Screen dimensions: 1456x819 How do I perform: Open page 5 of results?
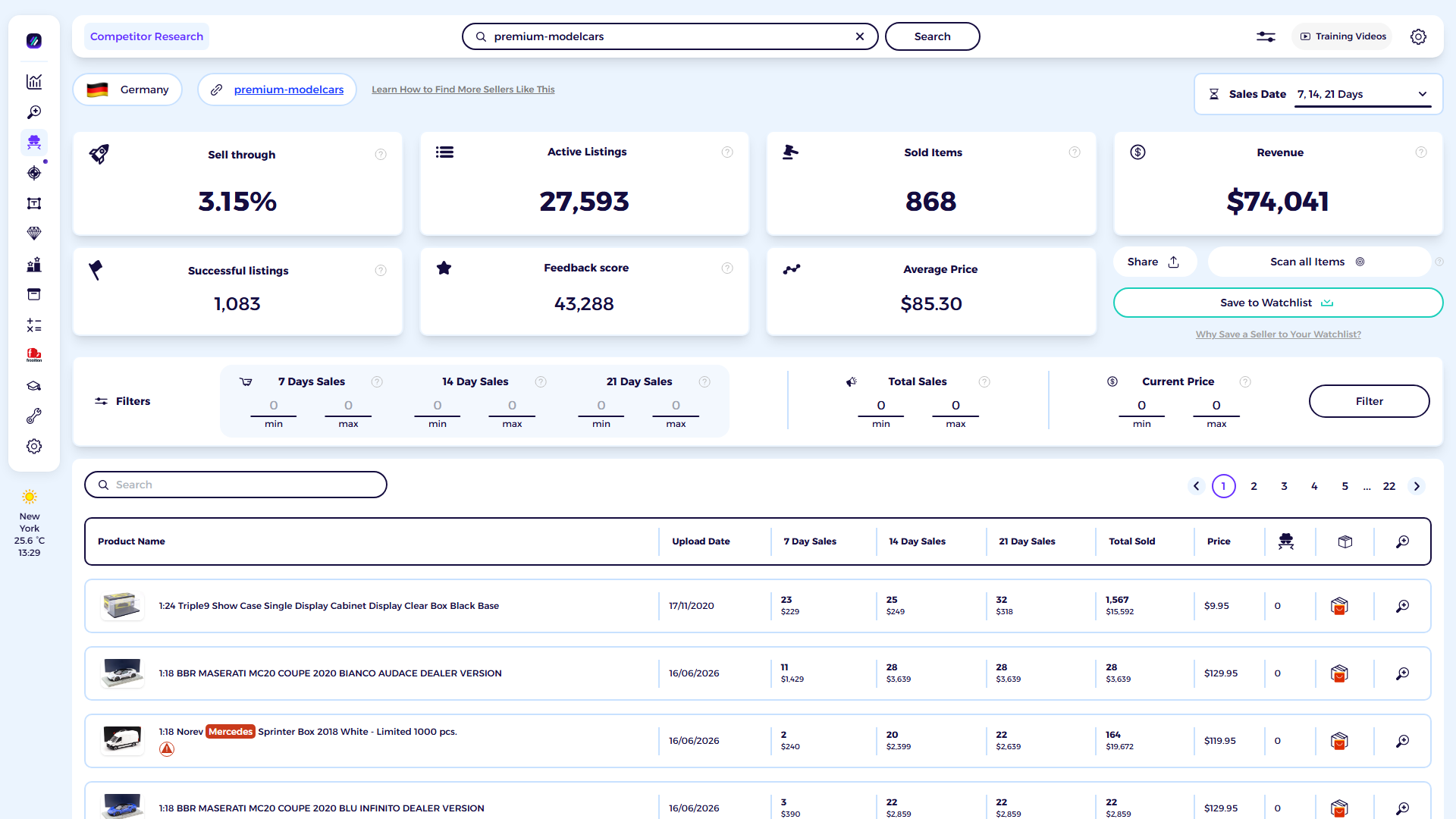(1345, 486)
